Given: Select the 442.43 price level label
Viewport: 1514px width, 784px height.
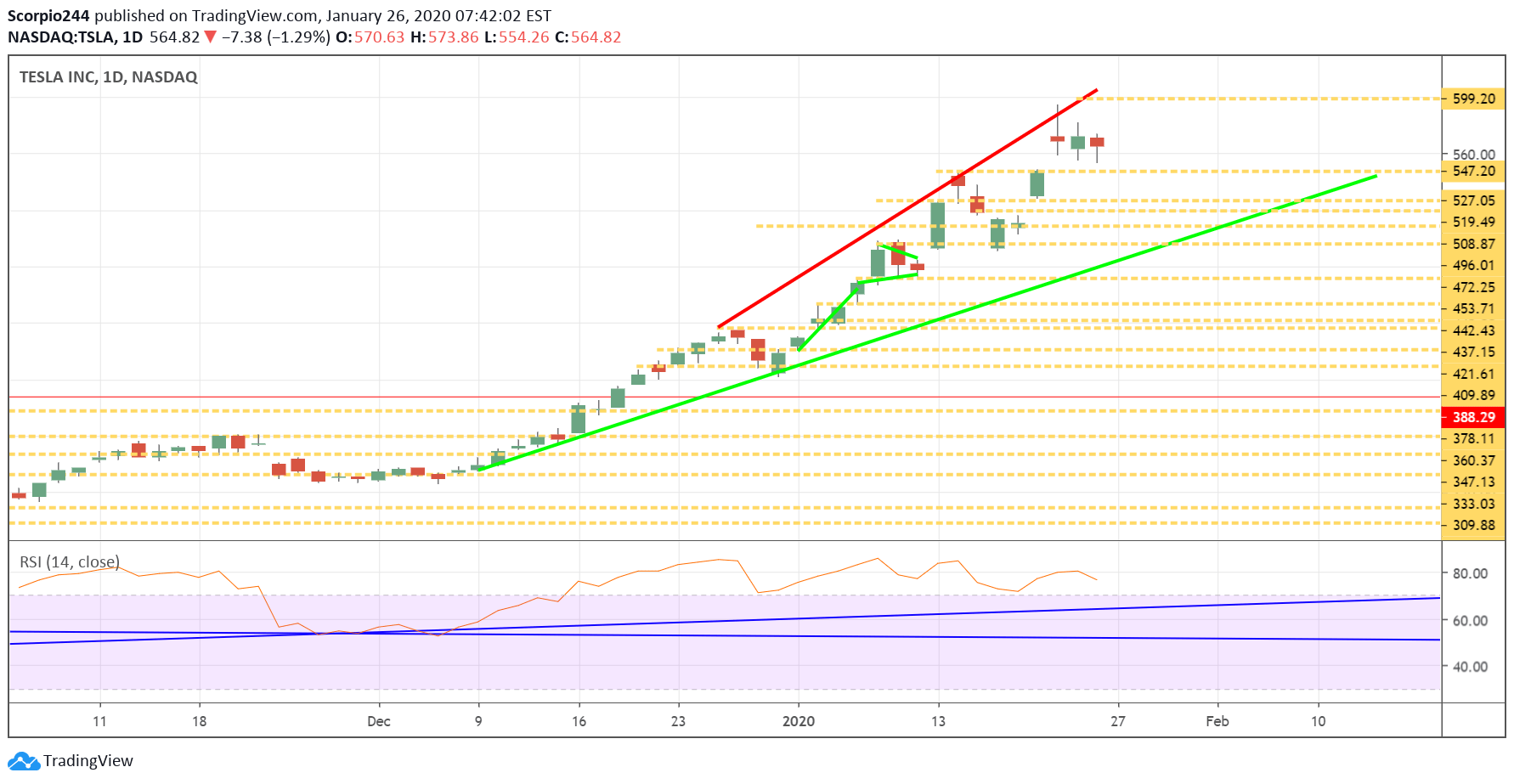Looking at the screenshot, I should 1473,330.
